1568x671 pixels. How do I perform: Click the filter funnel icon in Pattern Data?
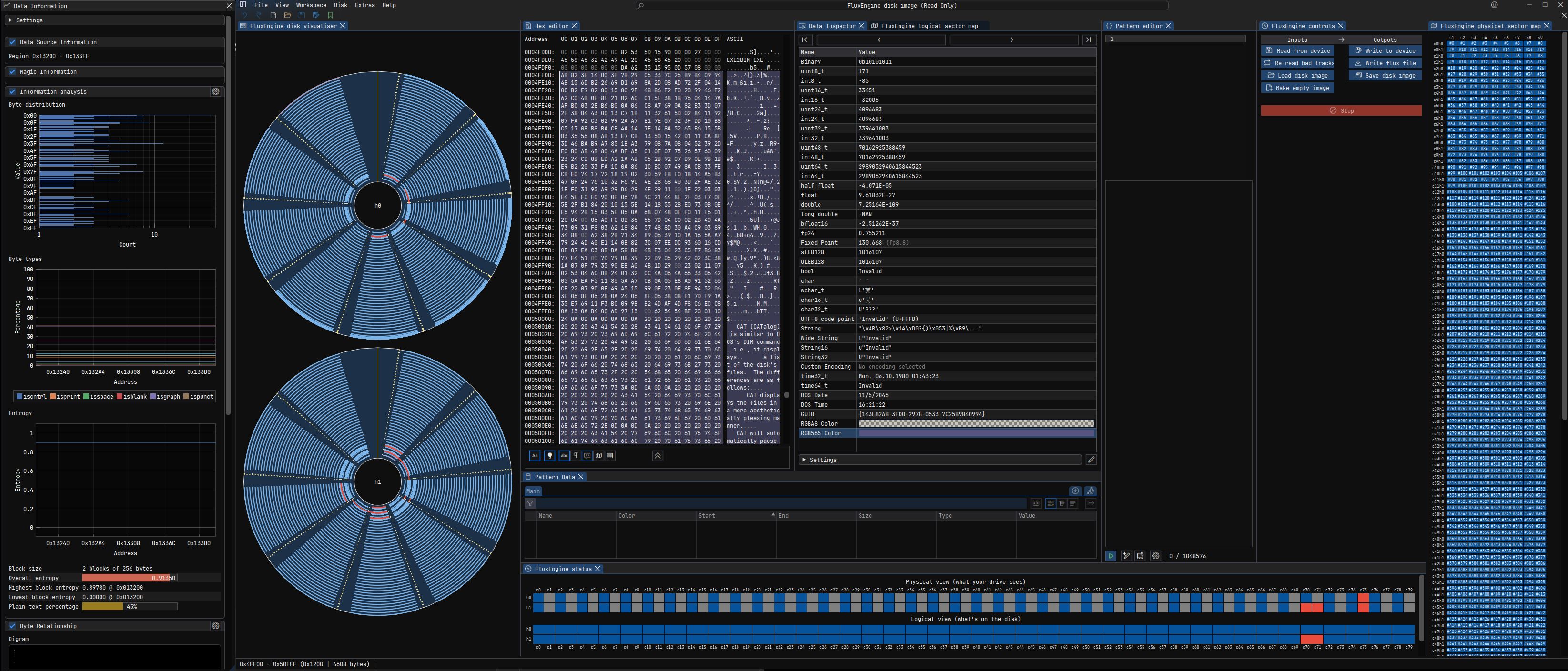(530, 503)
